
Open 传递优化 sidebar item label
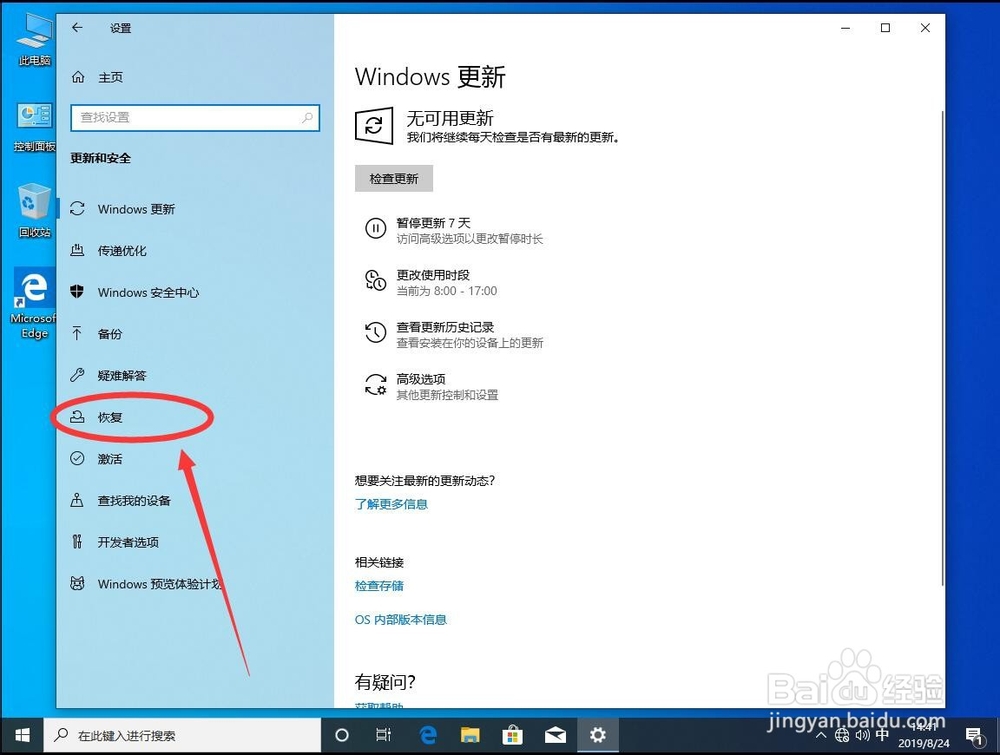click(122, 251)
